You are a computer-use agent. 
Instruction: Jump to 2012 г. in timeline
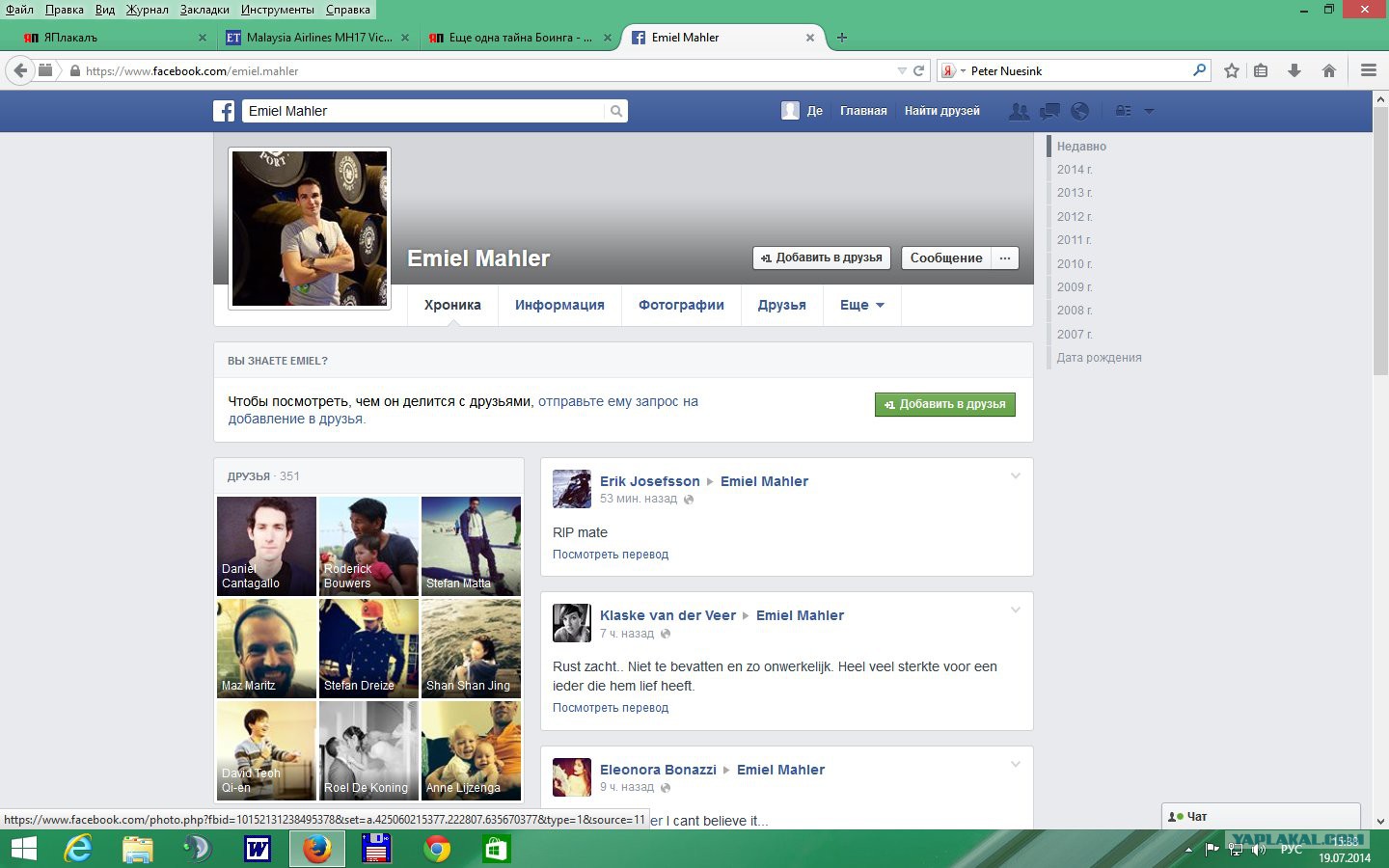tap(1075, 217)
